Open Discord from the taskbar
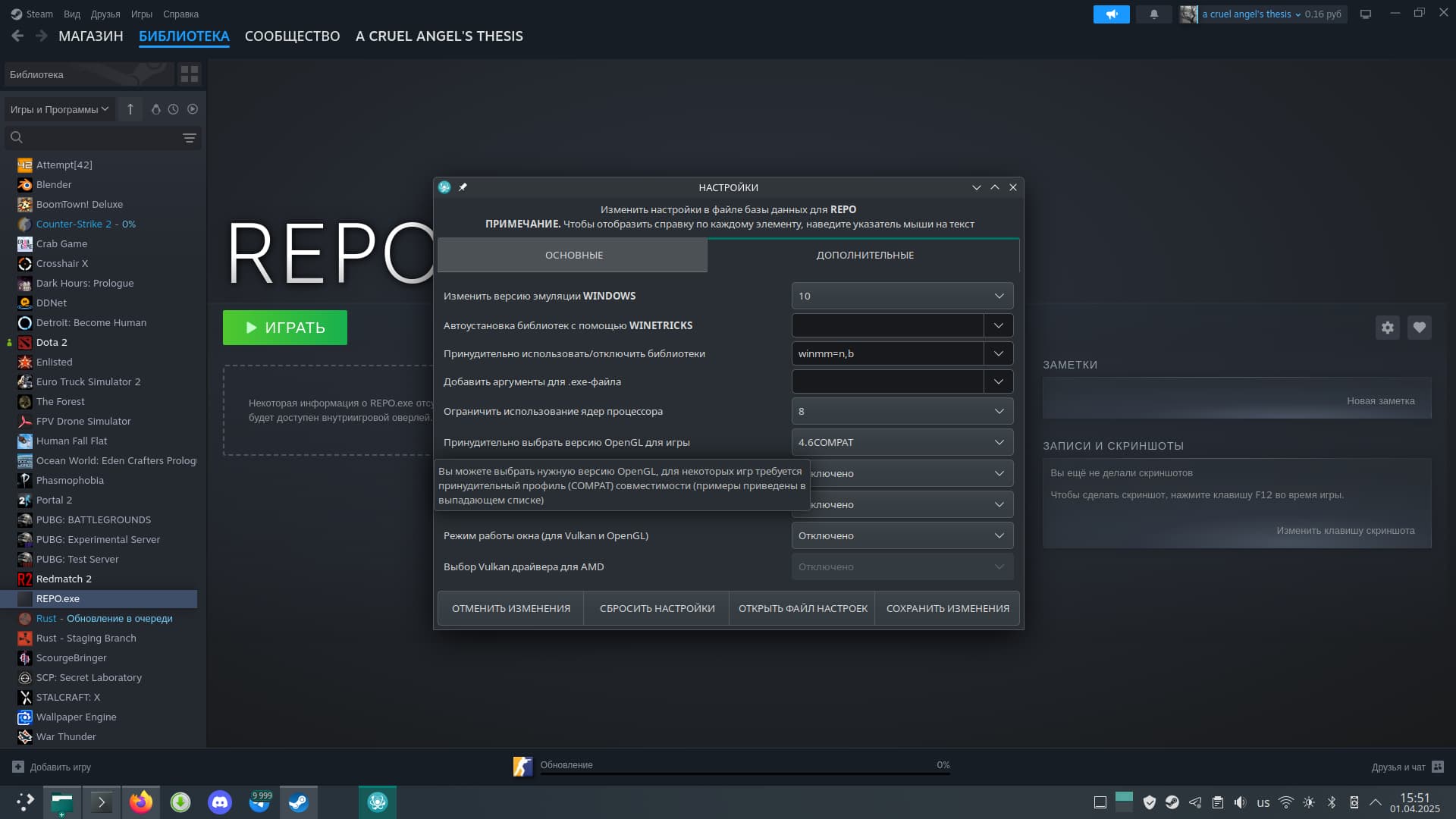Image resolution: width=1456 pixels, height=819 pixels. click(x=220, y=802)
